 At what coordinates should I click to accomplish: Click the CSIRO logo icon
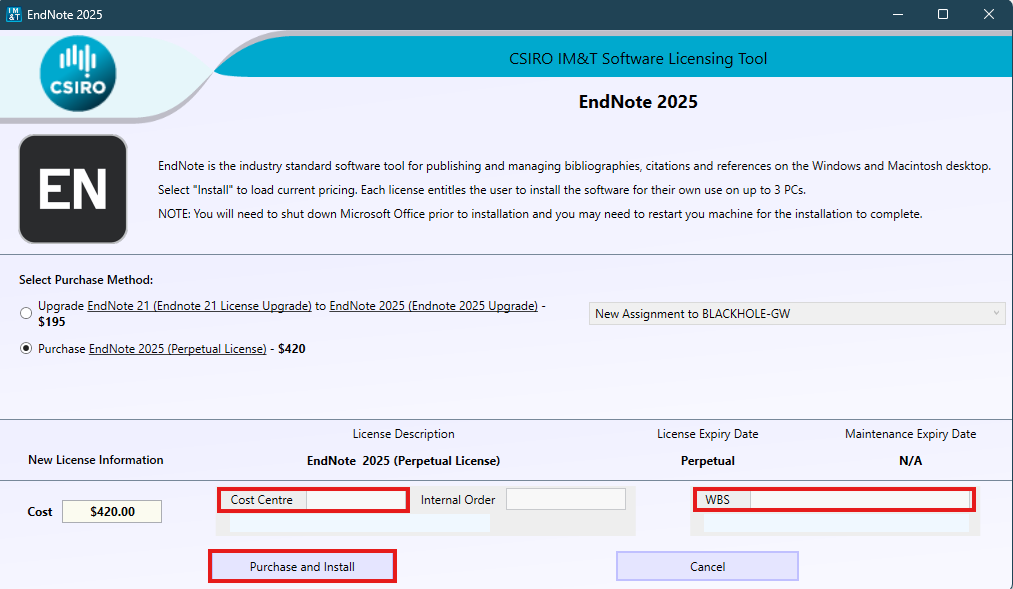78,74
